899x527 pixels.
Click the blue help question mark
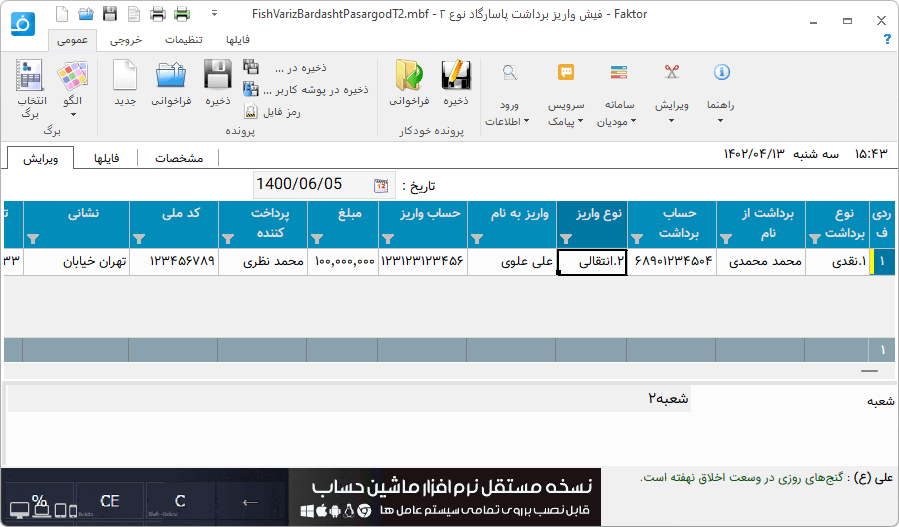888,39
